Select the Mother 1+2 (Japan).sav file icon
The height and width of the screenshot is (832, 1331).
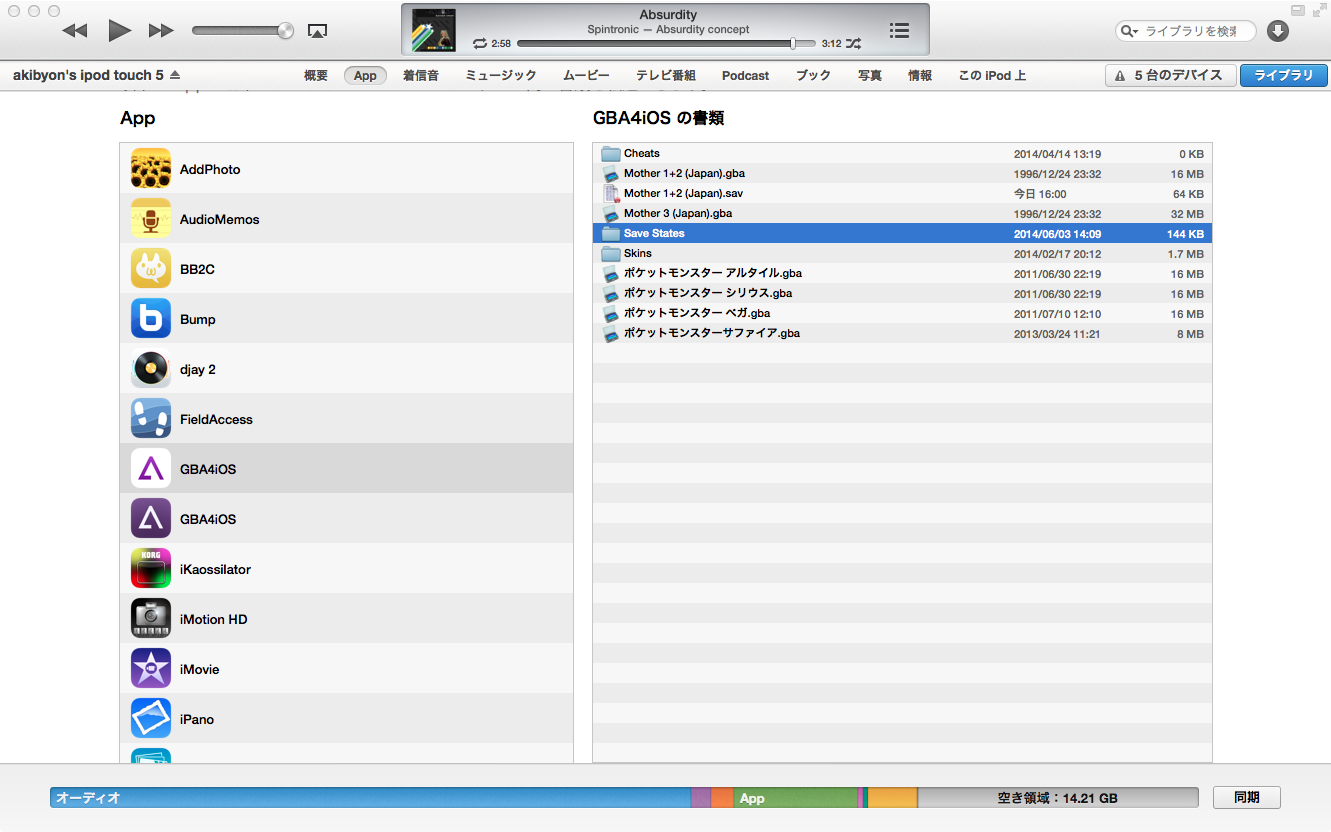[x=611, y=193]
